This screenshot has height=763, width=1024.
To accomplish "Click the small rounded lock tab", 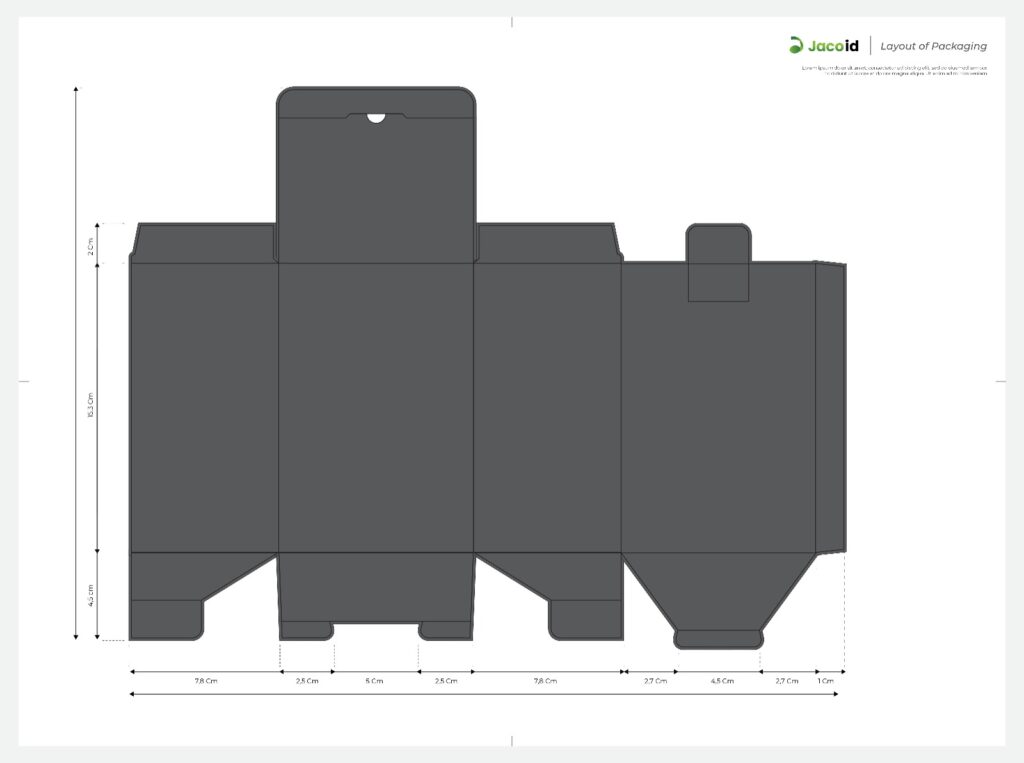I will click(x=718, y=260).
